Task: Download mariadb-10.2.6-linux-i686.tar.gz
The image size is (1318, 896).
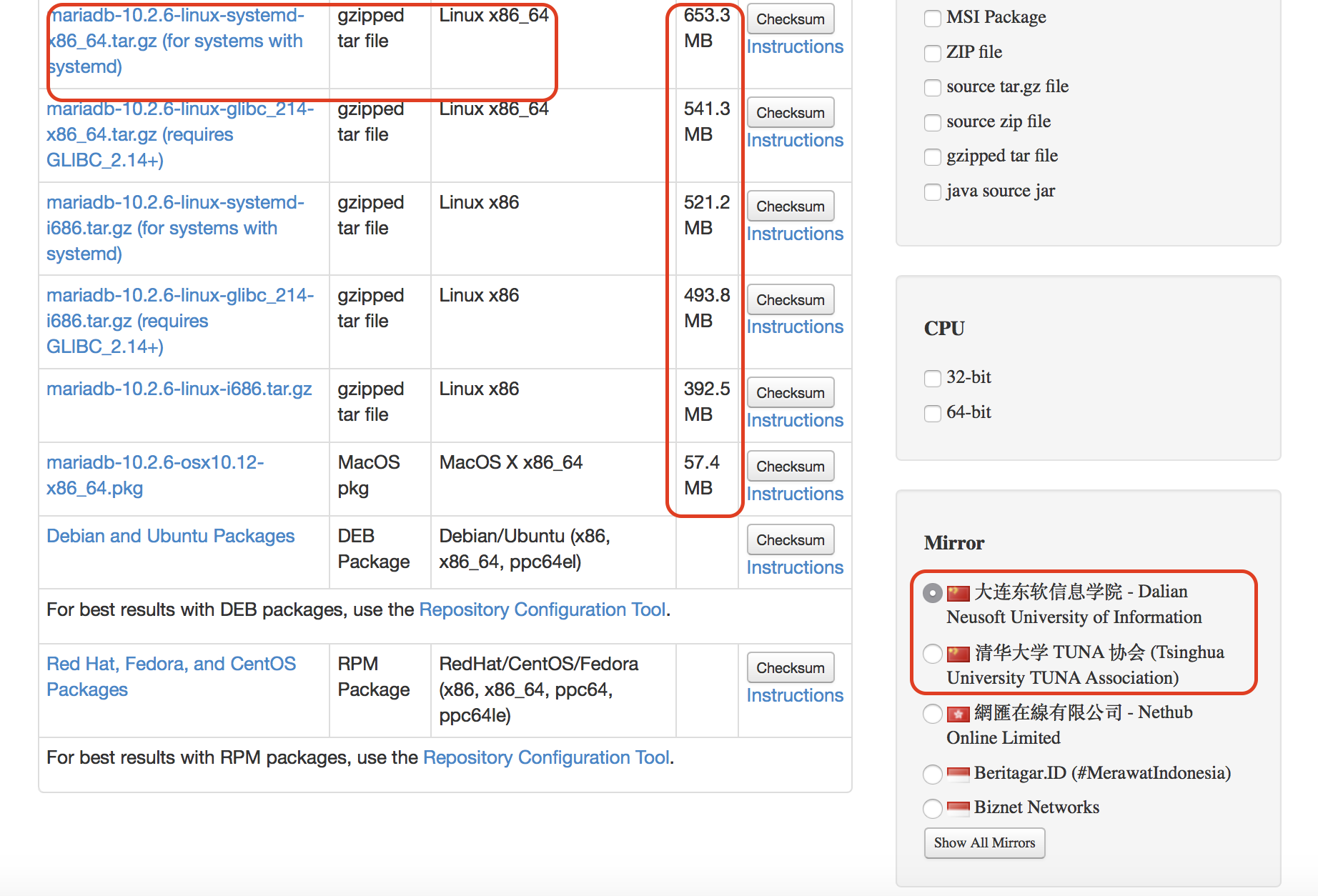Action: click(x=179, y=389)
